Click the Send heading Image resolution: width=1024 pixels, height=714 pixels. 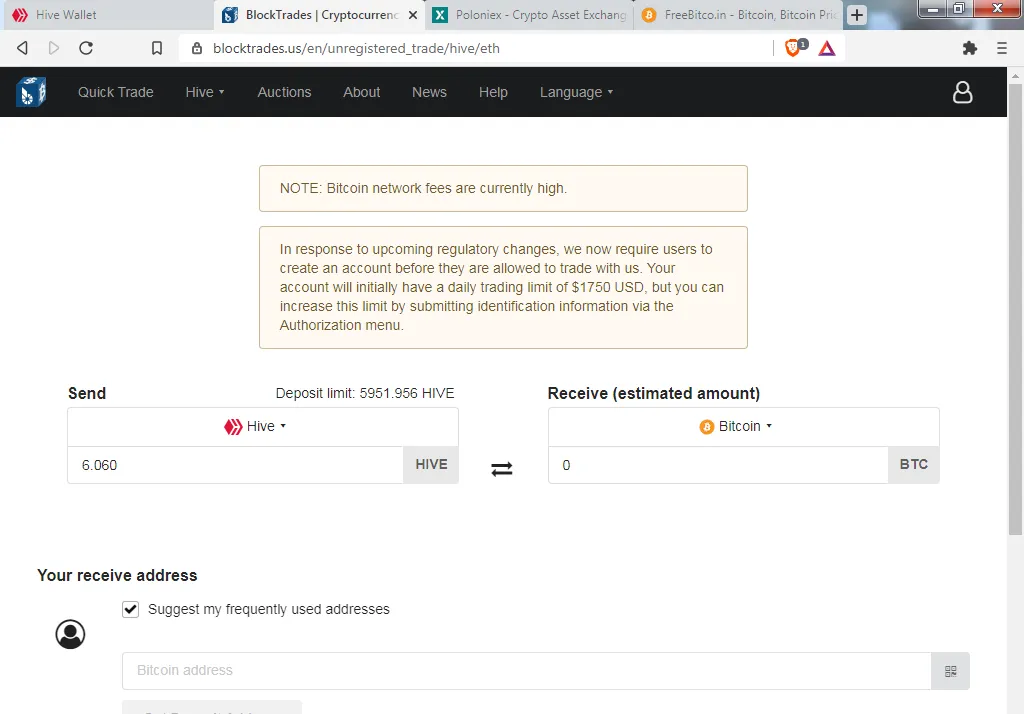[x=87, y=393]
